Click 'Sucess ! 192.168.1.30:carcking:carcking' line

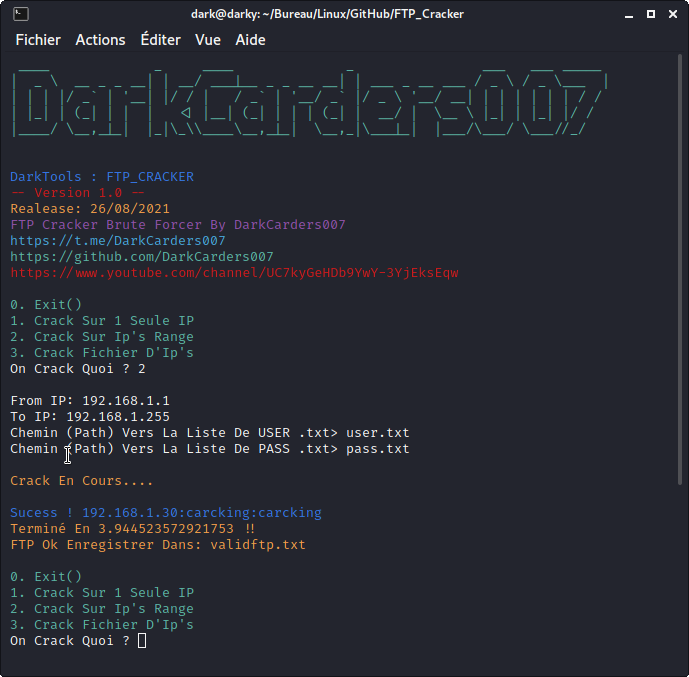point(166,513)
